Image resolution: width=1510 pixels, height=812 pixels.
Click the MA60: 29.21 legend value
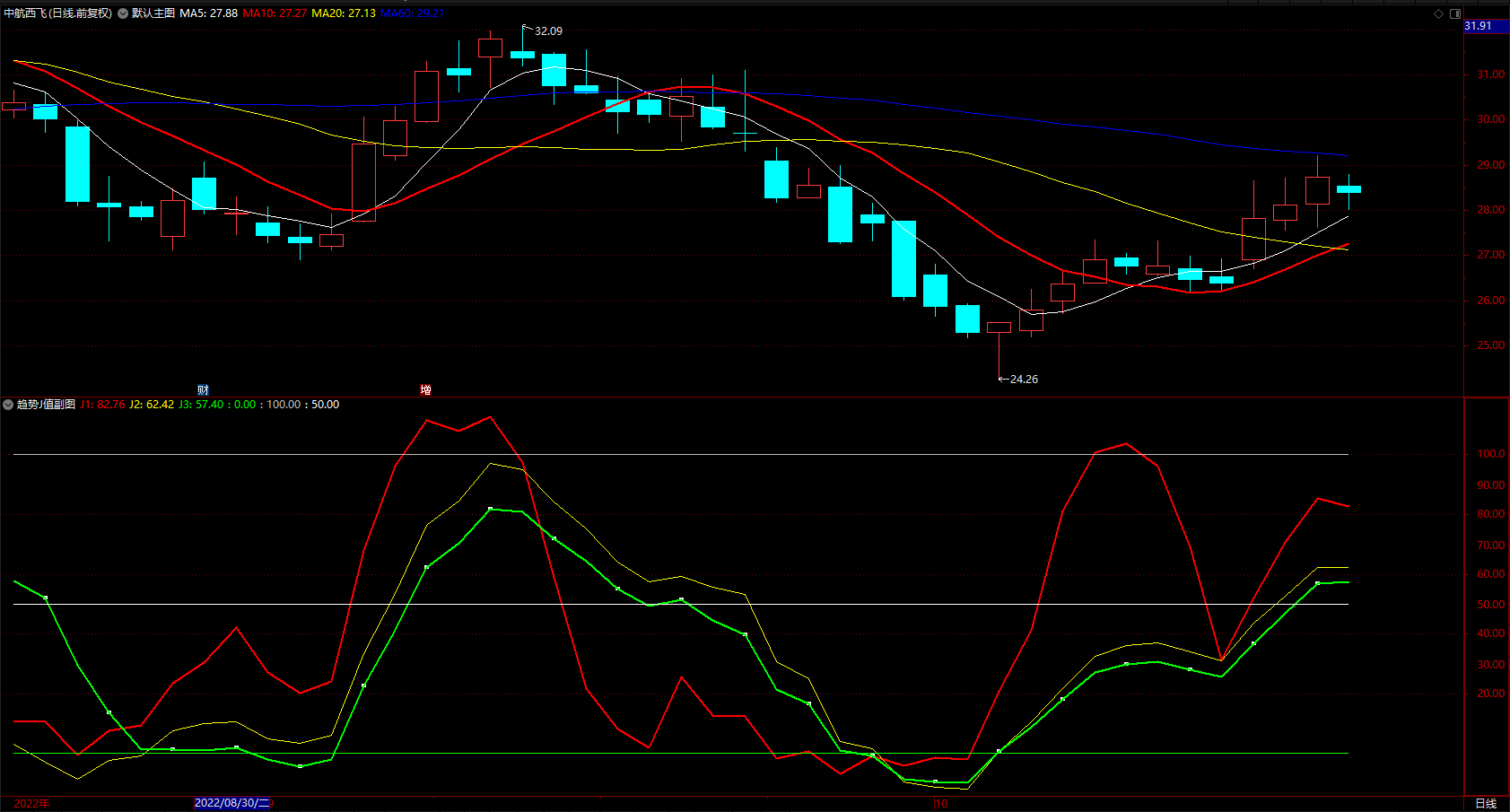tap(413, 13)
